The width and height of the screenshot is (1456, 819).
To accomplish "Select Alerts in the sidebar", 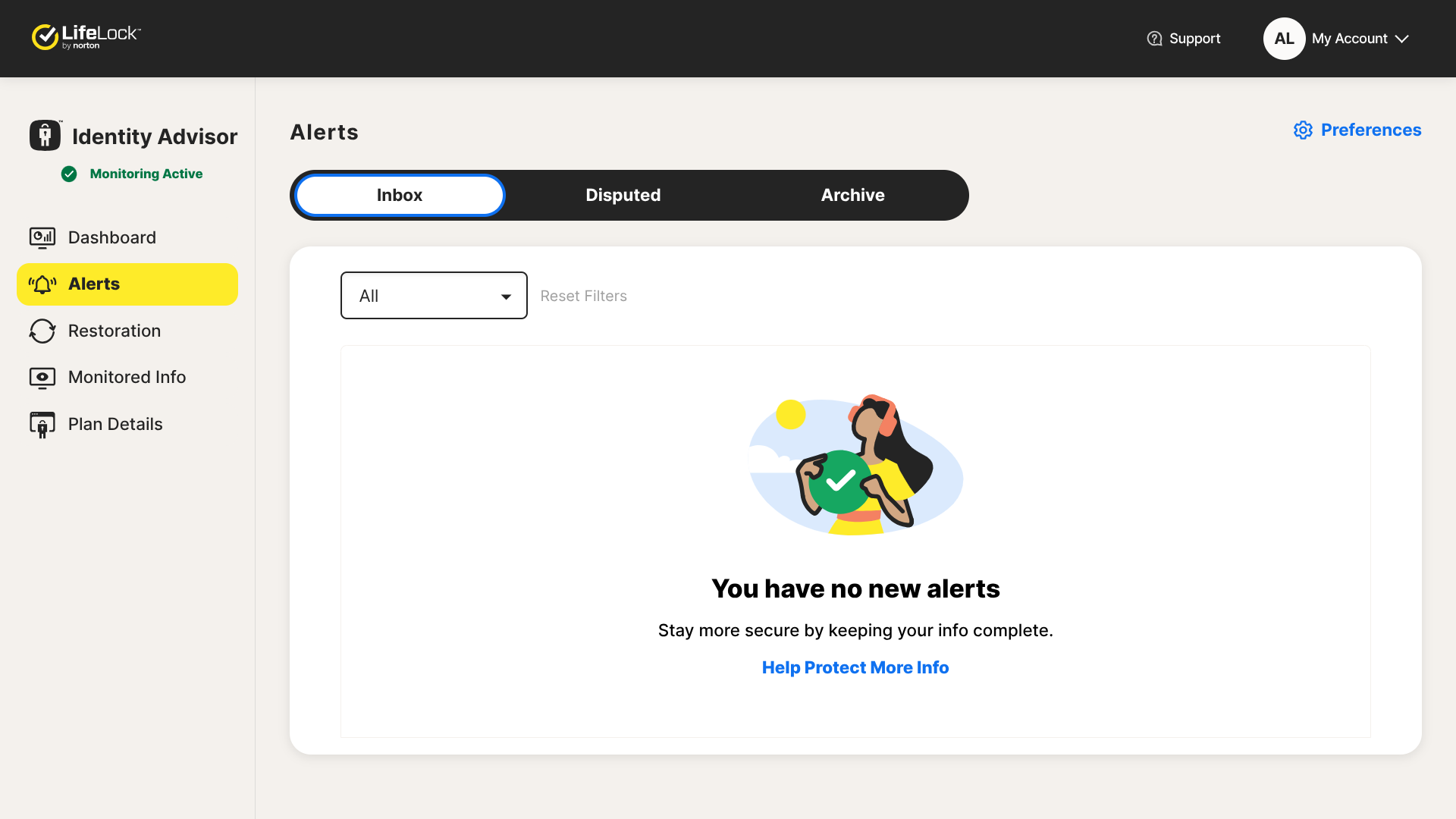I will 127,284.
